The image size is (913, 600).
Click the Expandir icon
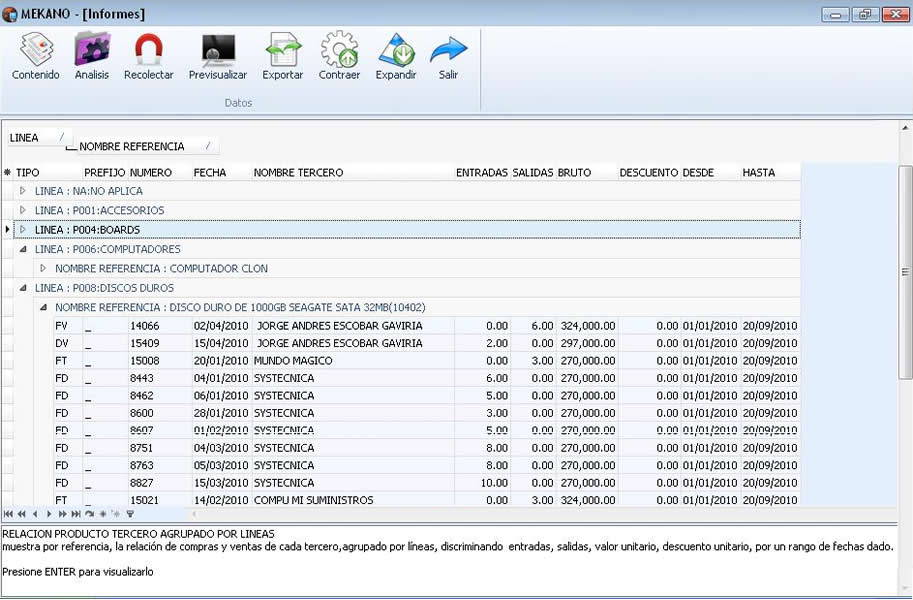tap(396, 57)
